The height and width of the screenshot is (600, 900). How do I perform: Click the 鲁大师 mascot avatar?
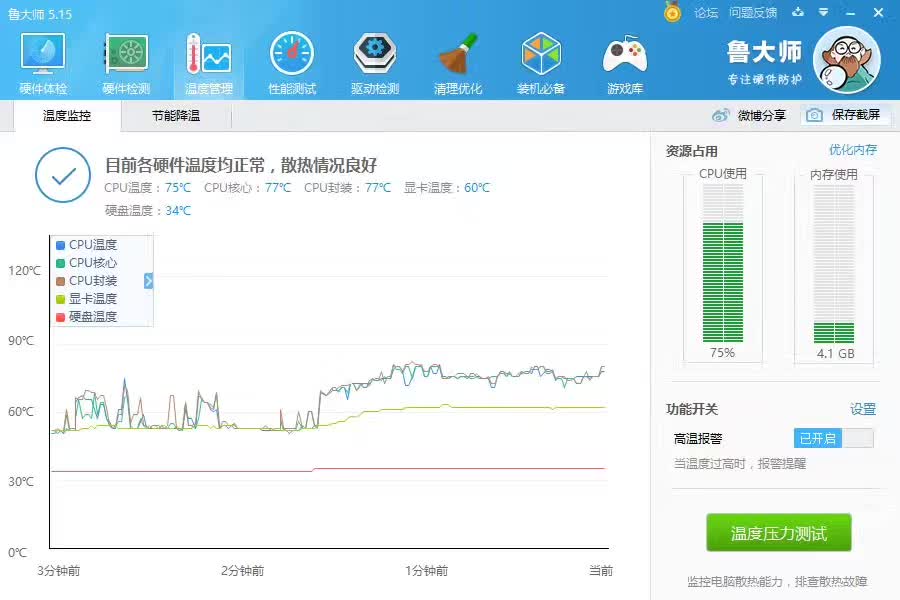pos(847,60)
